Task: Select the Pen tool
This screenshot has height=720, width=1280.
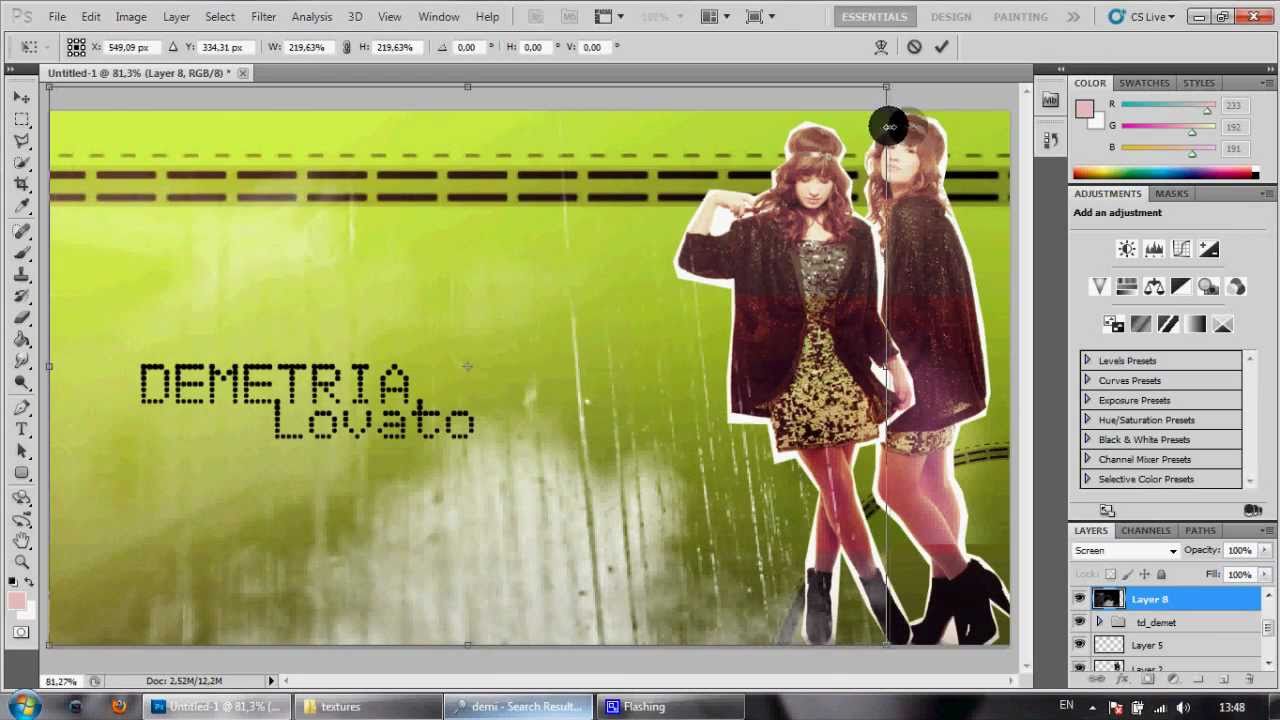Action: 22,407
